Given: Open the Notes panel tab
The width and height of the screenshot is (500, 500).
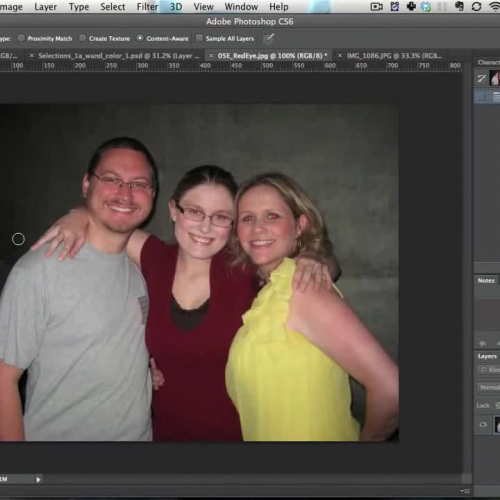Looking at the screenshot, I should coord(486,281).
